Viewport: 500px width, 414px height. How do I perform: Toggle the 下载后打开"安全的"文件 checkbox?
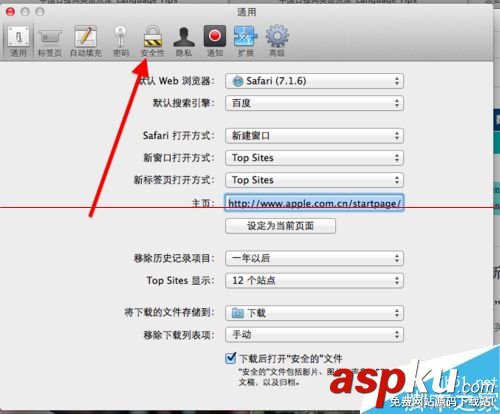[230, 358]
